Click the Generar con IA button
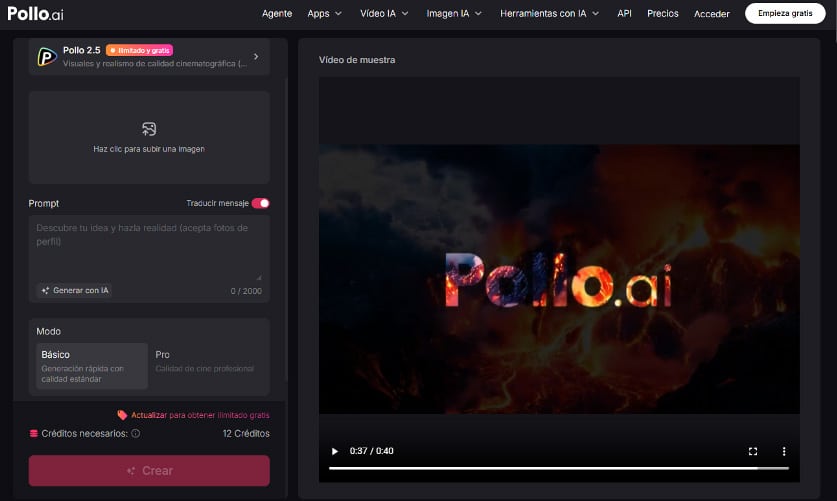837x501 pixels. pyautogui.click(x=75, y=290)
